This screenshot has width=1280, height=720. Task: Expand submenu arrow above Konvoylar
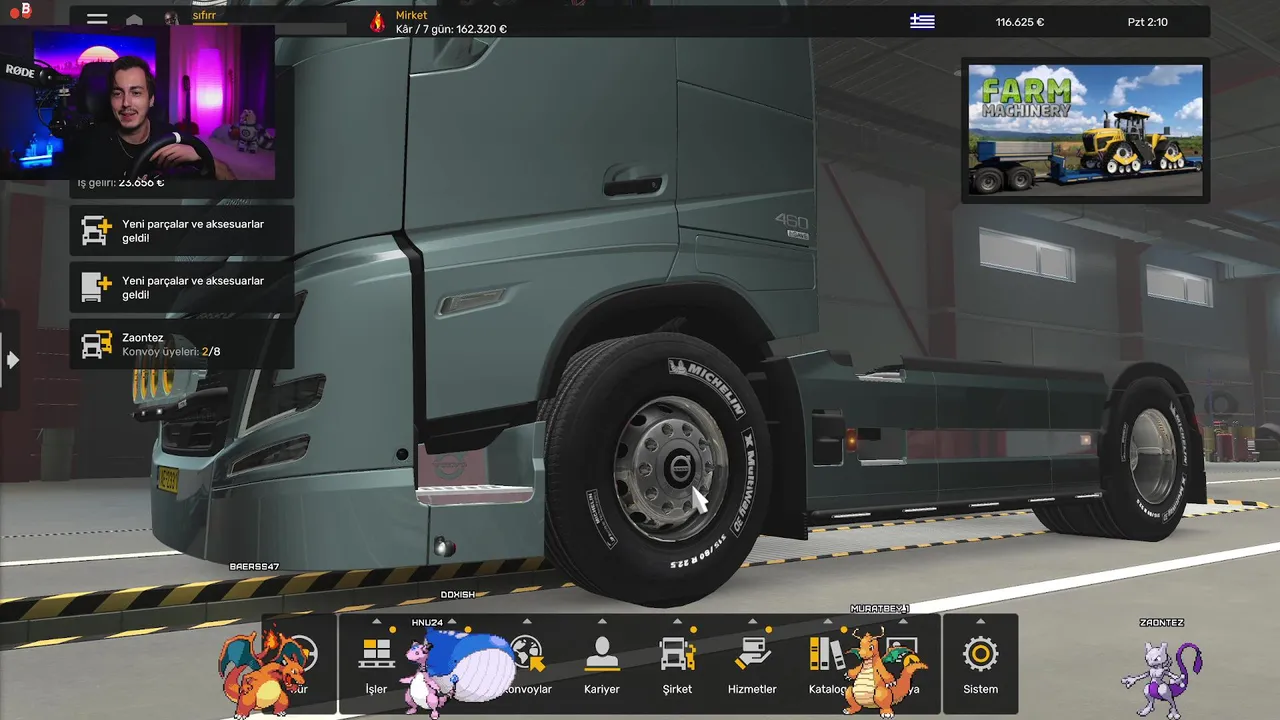527,622
